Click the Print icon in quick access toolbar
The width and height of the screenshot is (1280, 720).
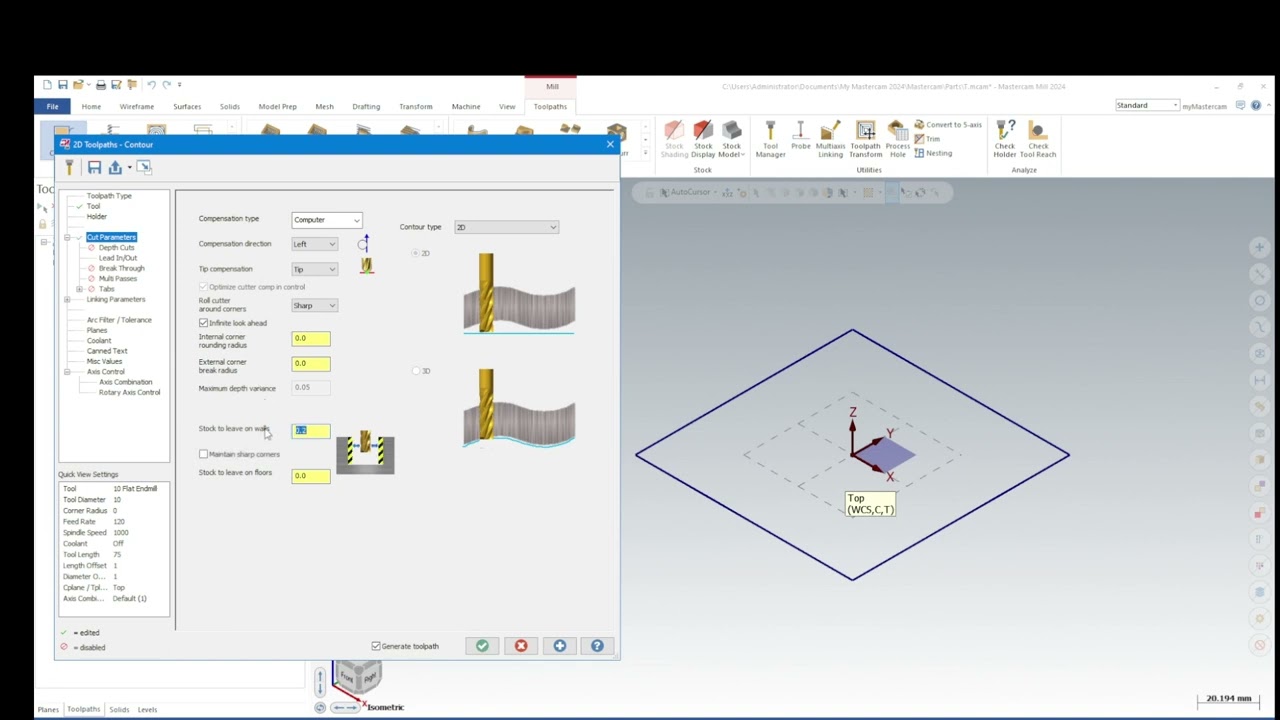coord(100,85)
